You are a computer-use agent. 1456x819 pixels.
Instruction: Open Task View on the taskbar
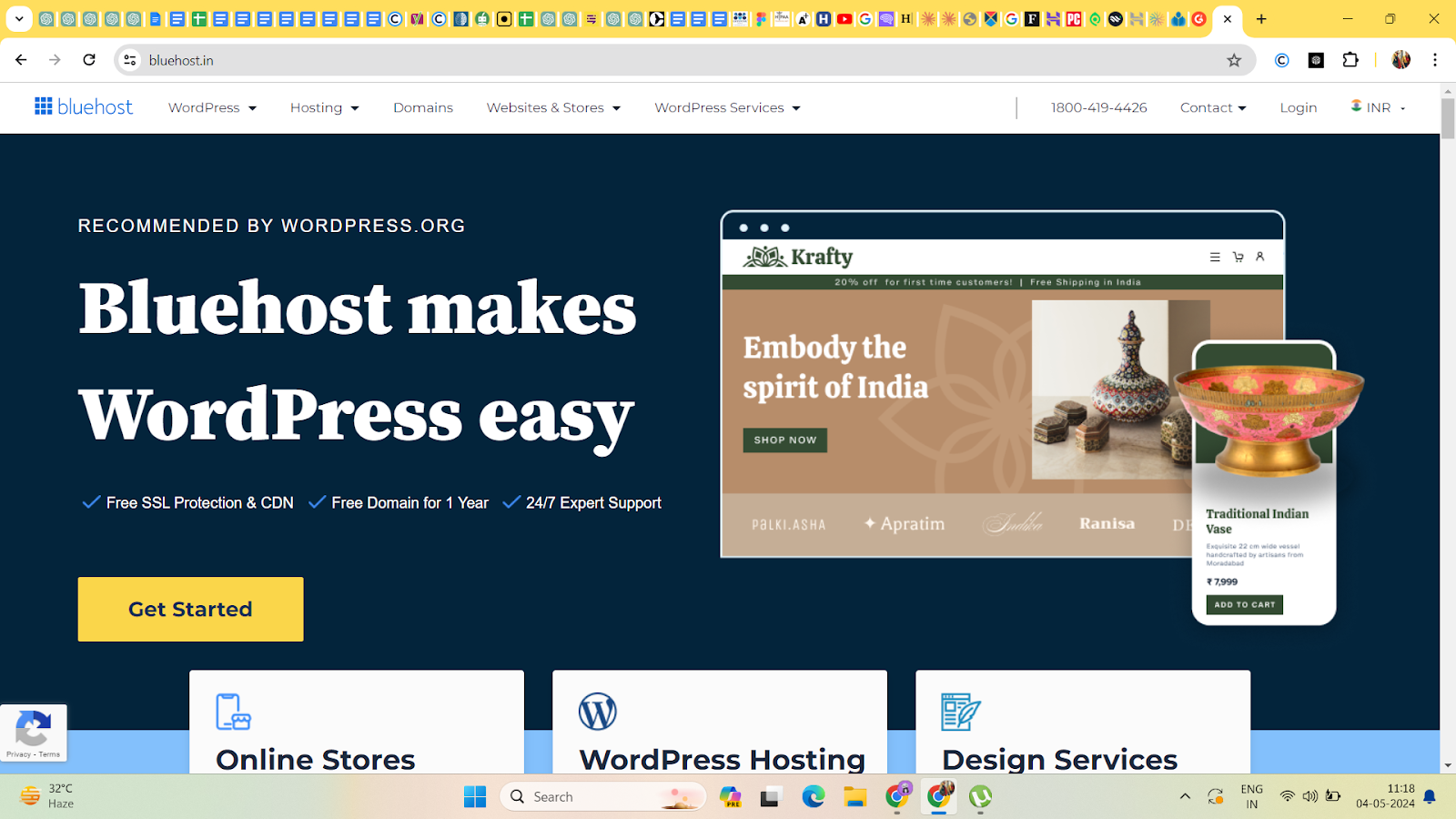coord(772,797)
